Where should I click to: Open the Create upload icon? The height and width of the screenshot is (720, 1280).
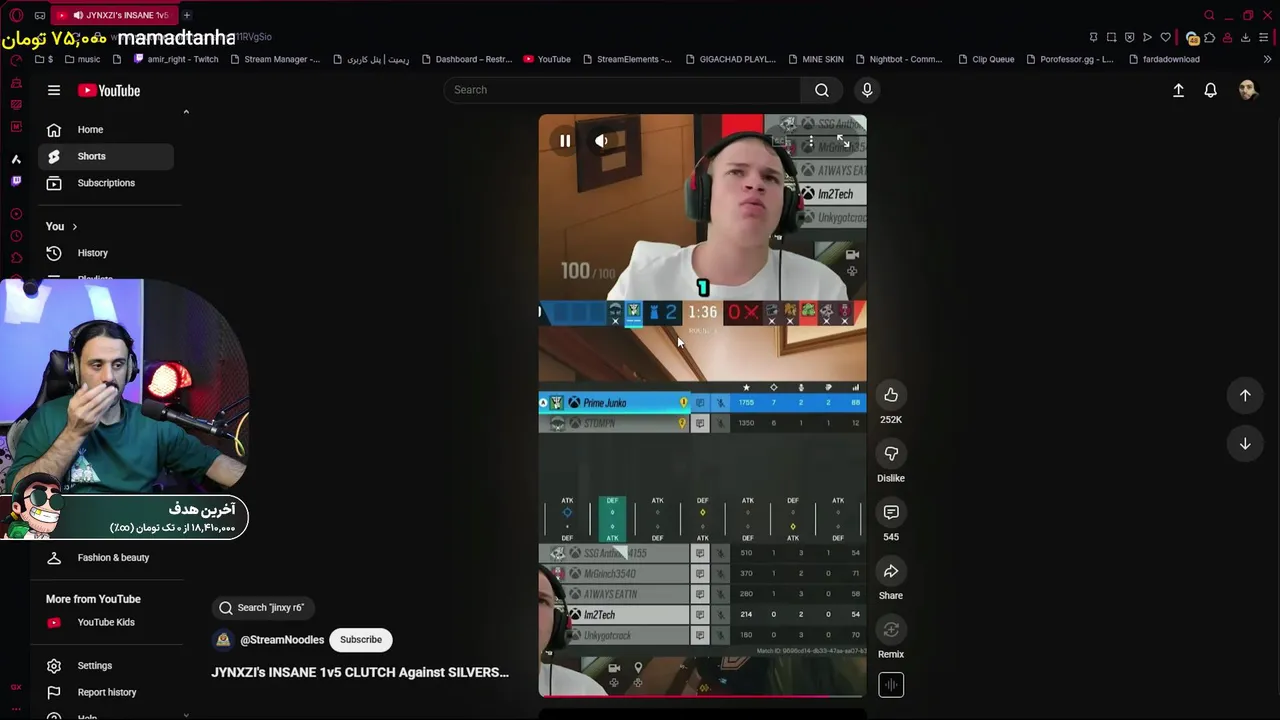point(1178,90)
